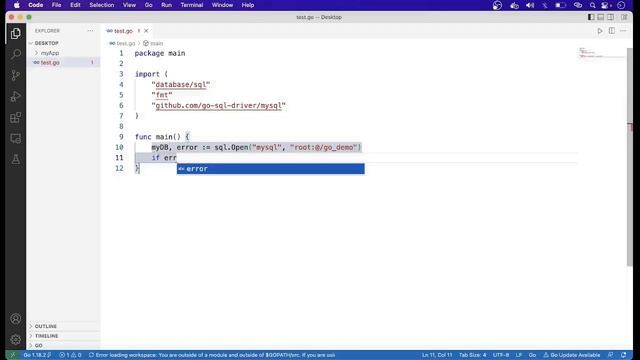Open the Go menu

[x=149, y=5]
